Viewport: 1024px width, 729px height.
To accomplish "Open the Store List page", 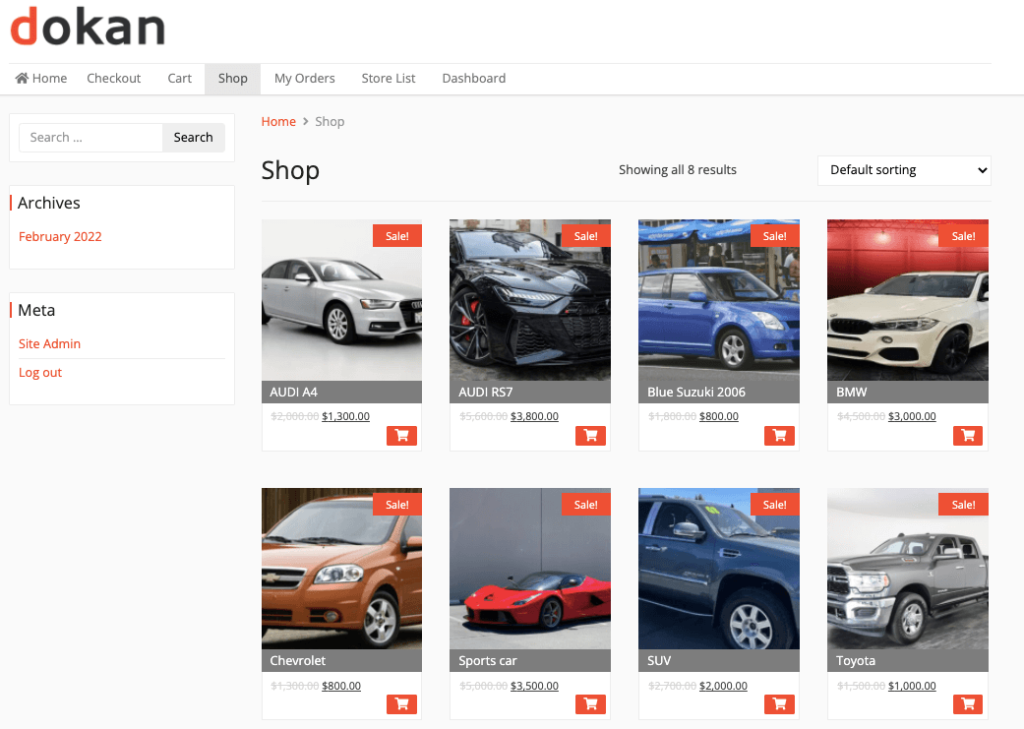I will (389, 78).
